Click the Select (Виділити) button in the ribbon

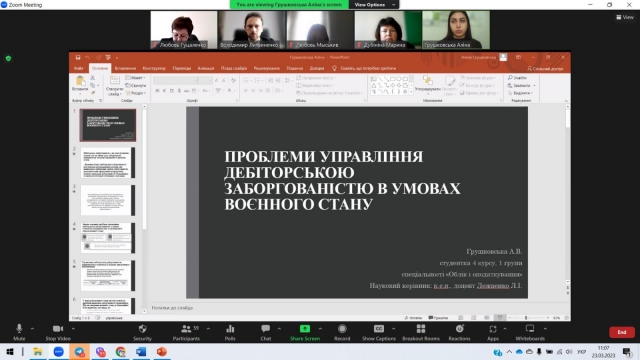click(x=520, y=93)
